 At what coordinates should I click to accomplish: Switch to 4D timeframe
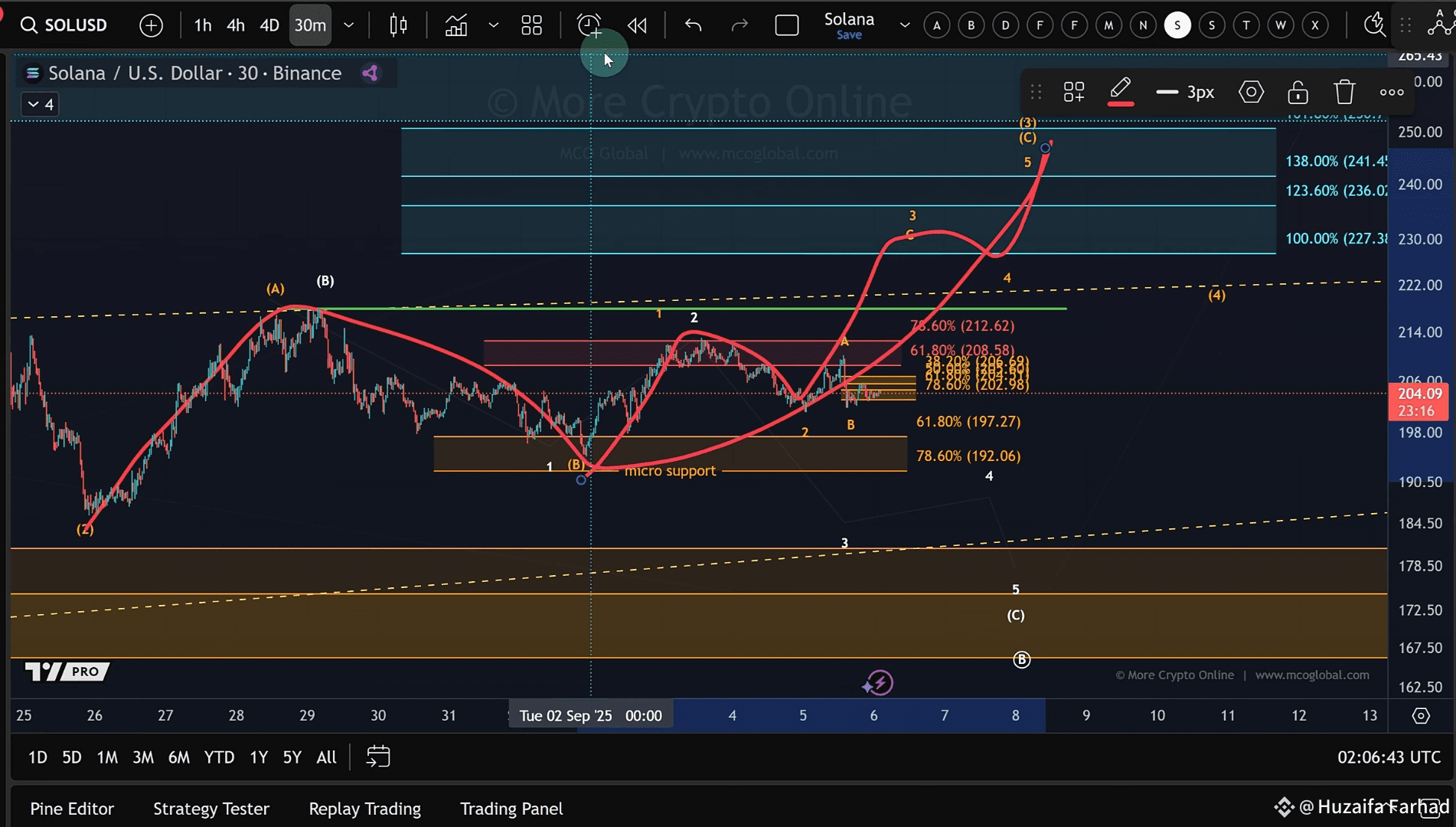[x=269, y=25]
